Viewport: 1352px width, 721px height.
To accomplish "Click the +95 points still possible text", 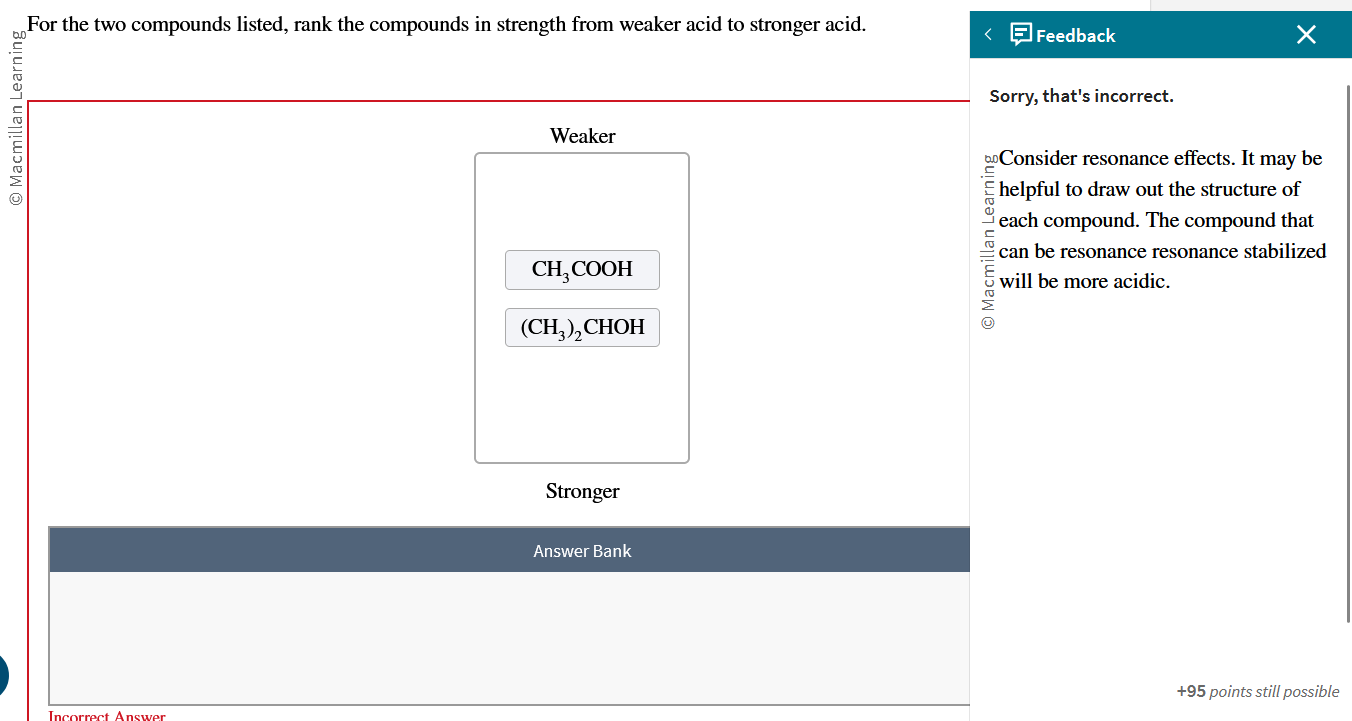I will coord(1257,691).
